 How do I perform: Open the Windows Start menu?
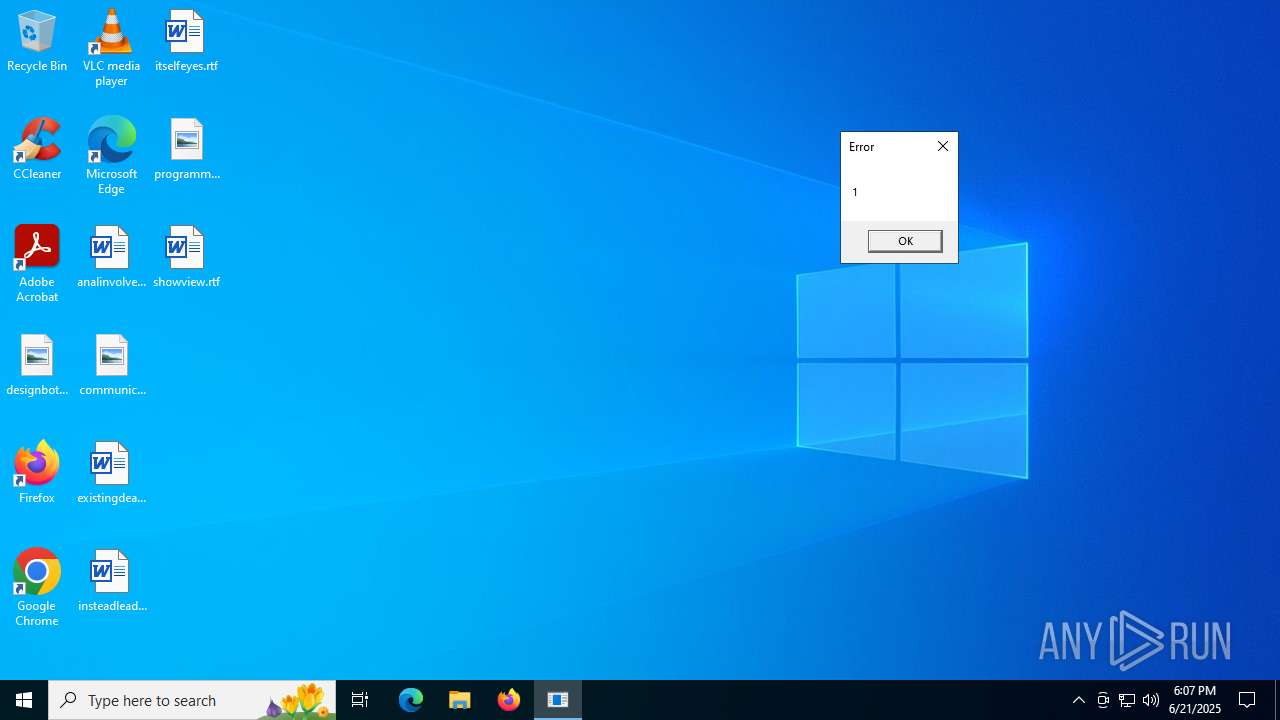click(x=24, y=700)
